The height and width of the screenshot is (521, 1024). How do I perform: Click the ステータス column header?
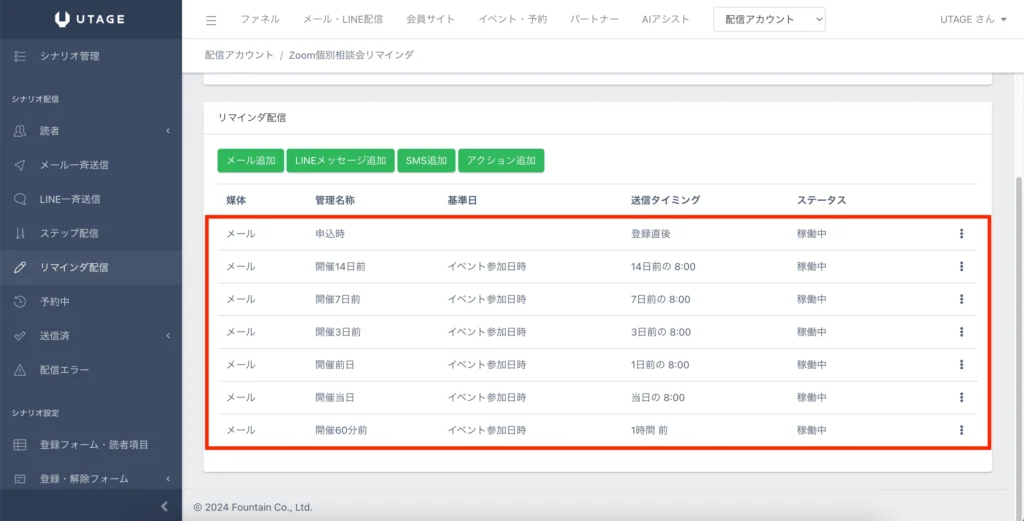[x=822, y=200]
